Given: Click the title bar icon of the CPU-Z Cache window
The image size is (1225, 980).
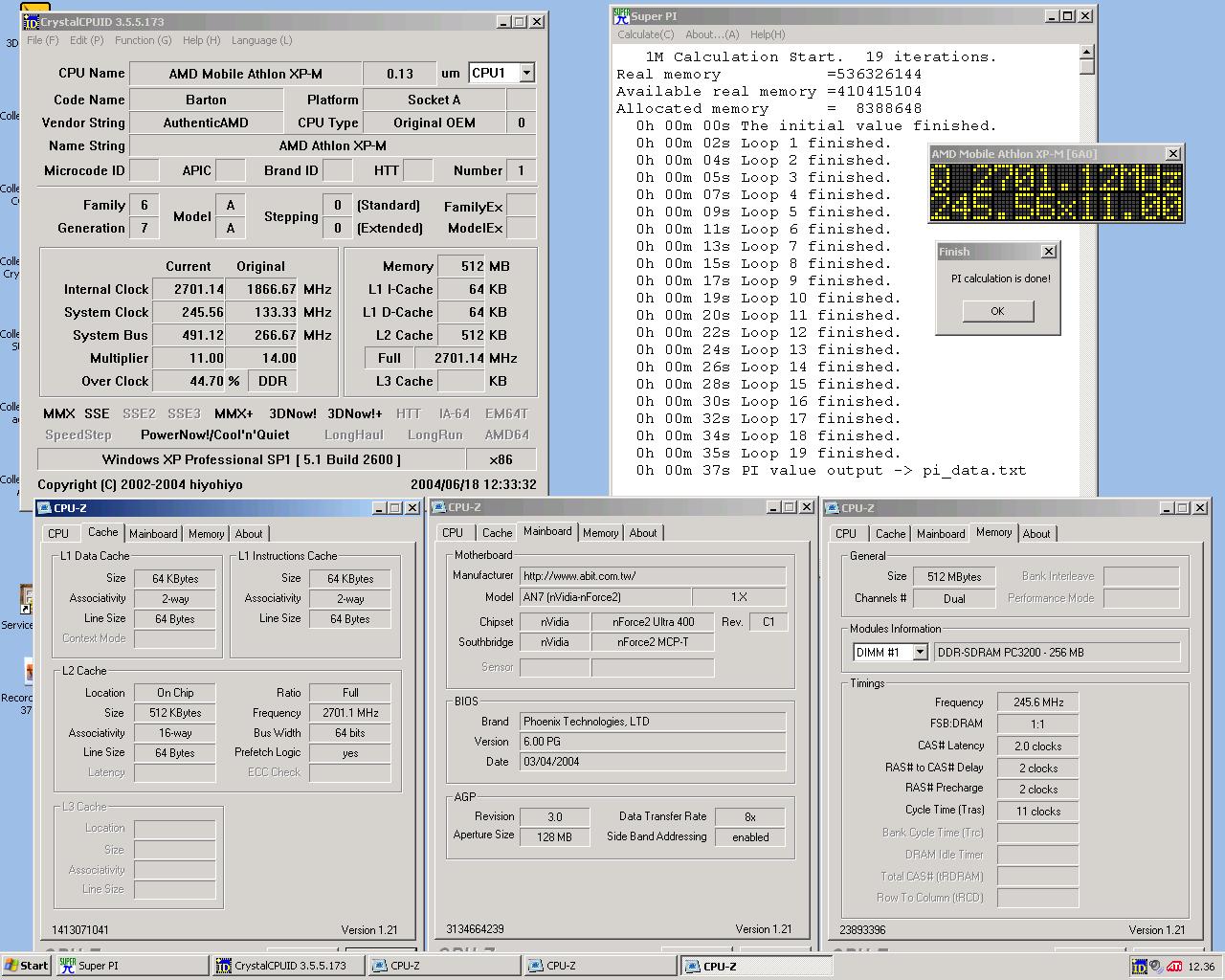Looking at the screenshot, I should point(44,508).
